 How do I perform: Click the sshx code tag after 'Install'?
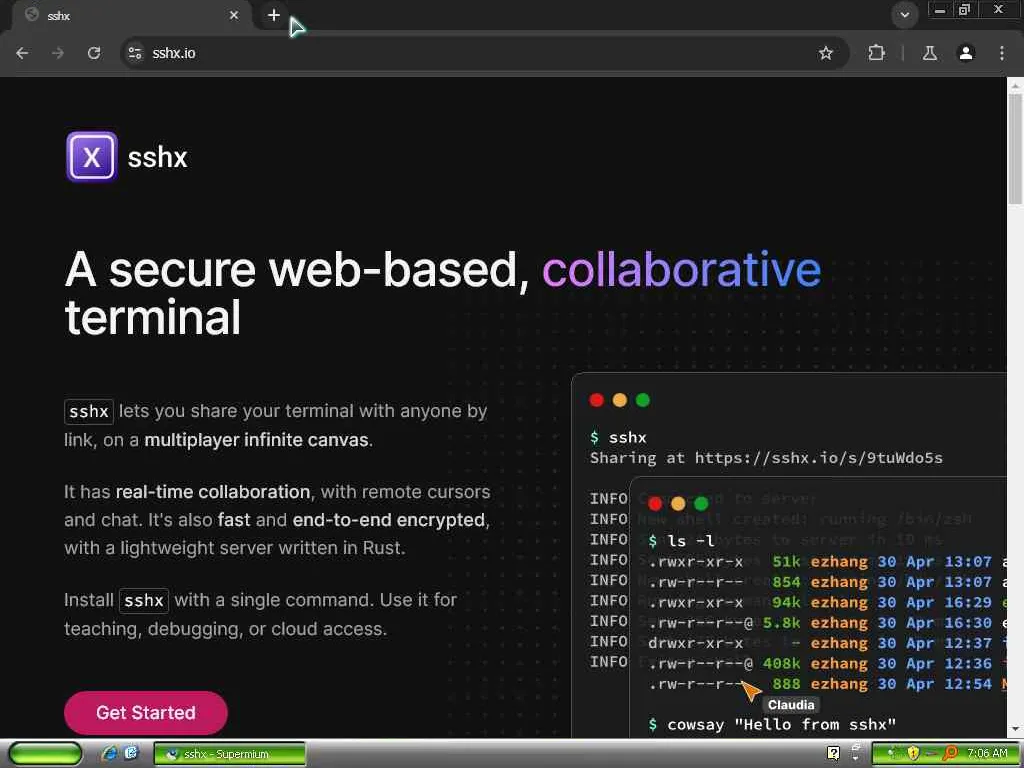pos(144,600)
